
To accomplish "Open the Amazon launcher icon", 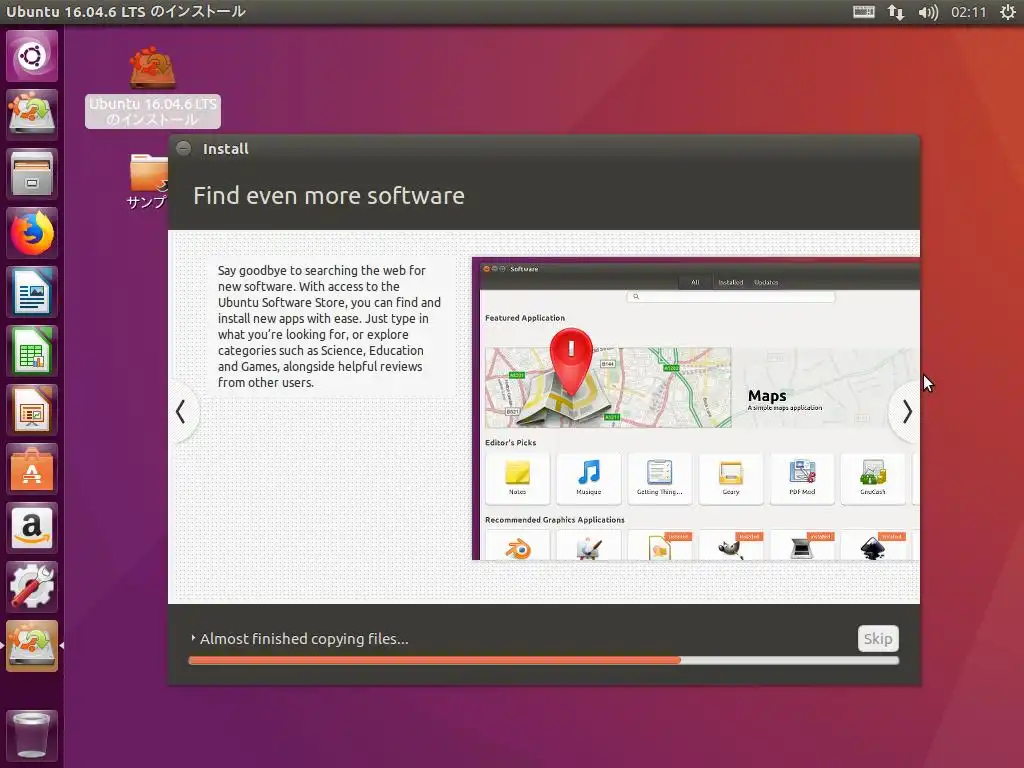I will (x=31, y=528).
